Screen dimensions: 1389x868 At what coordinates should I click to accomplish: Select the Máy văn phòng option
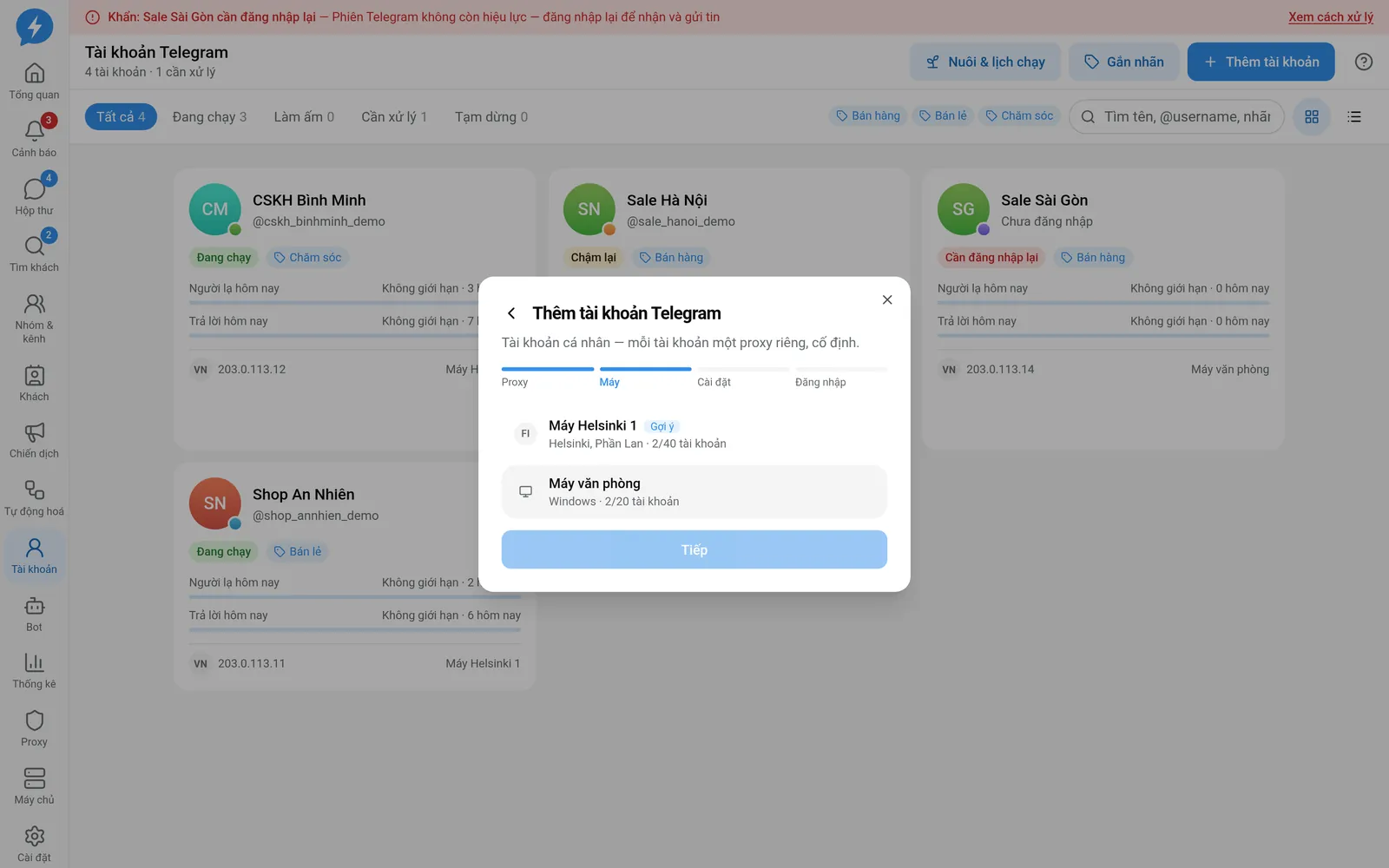(x=694, y=491)
